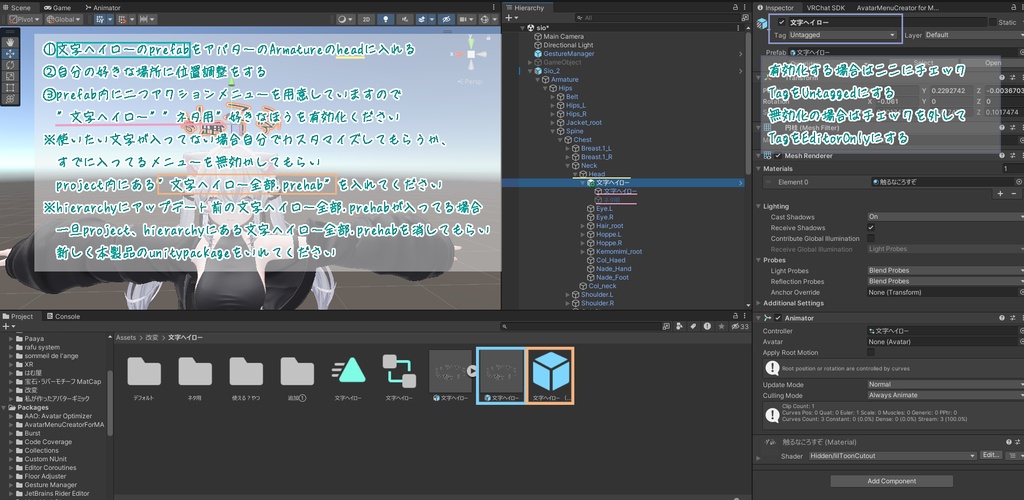Add material slot with plus button
This screenshot has width=1024, height=500.
click(999, 193)
